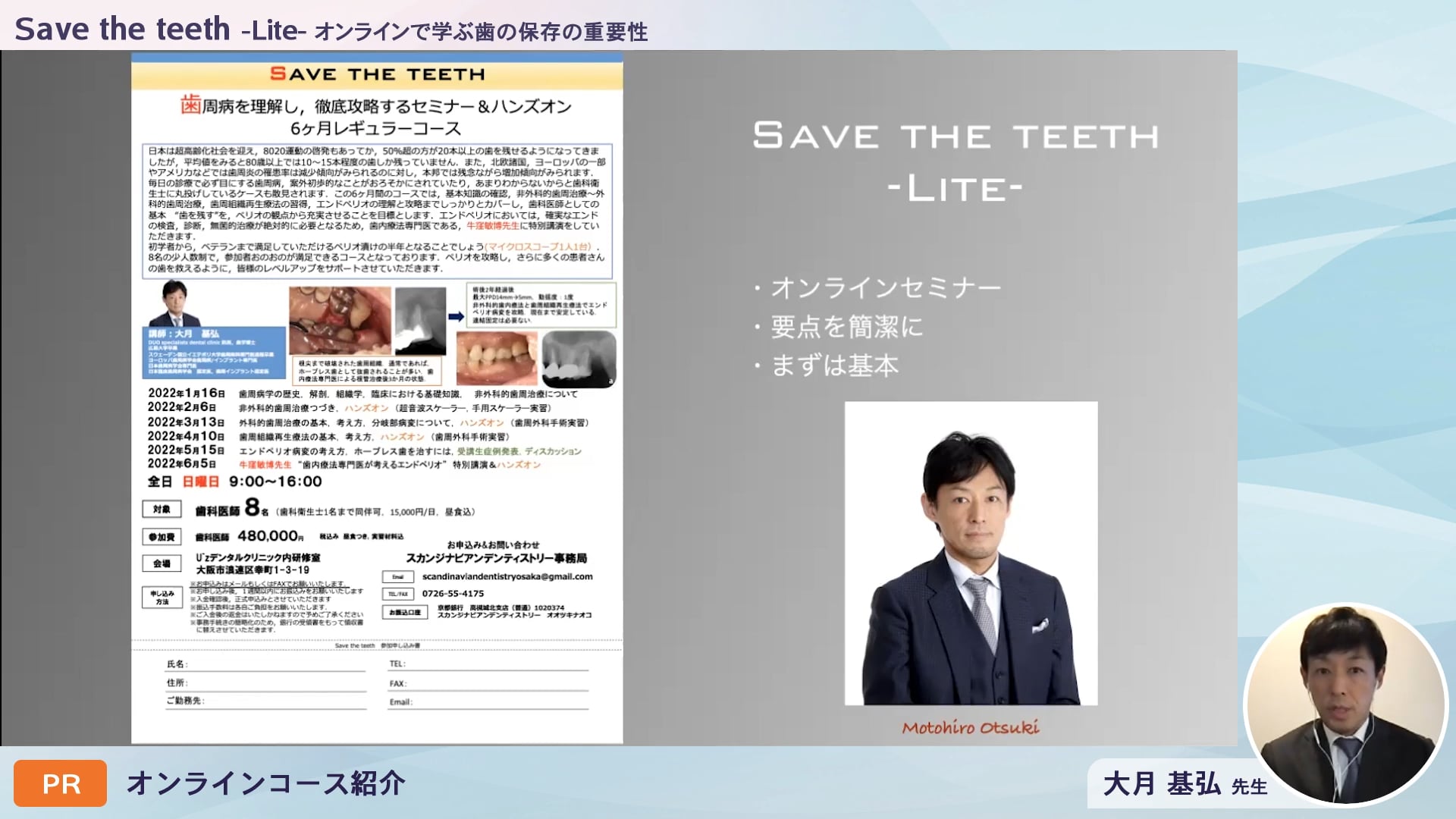Screen dimensions: 1456x819
Task: Click the speaker name '大月 基弘 先生'
Action: tap(1185, 784)
